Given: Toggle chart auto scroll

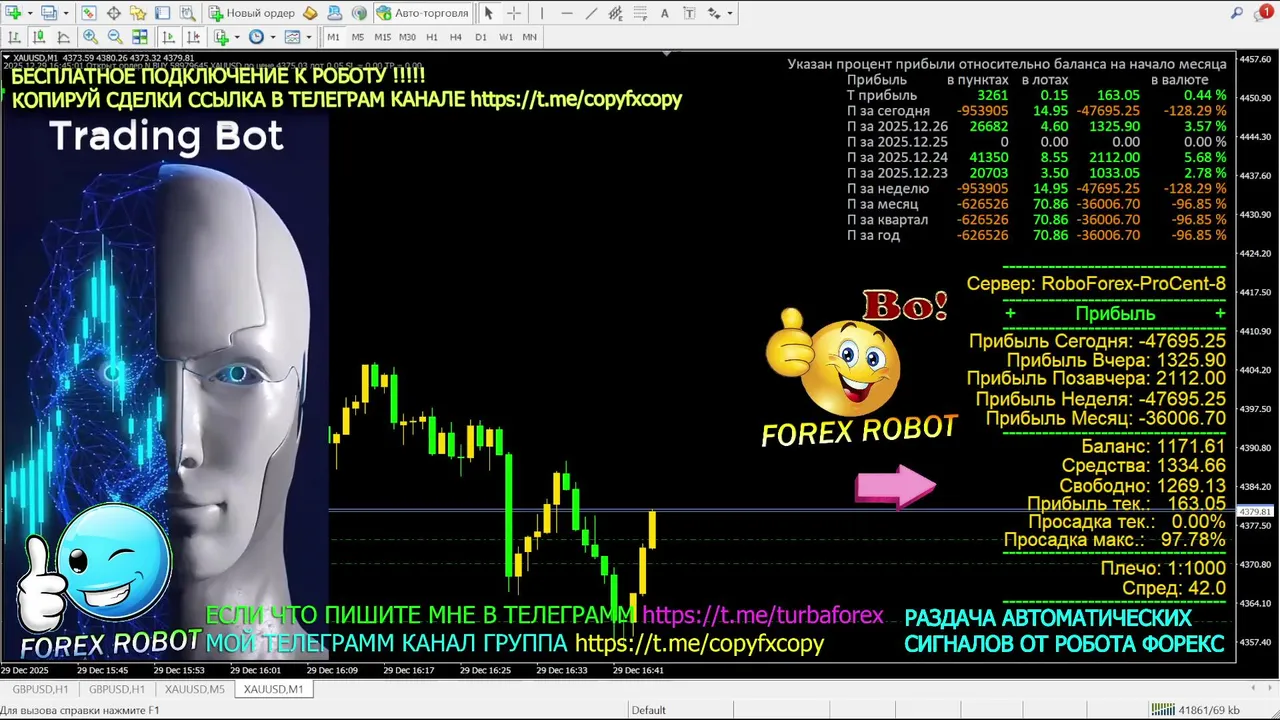Looking at the screenshot, I should pos(168,37).
